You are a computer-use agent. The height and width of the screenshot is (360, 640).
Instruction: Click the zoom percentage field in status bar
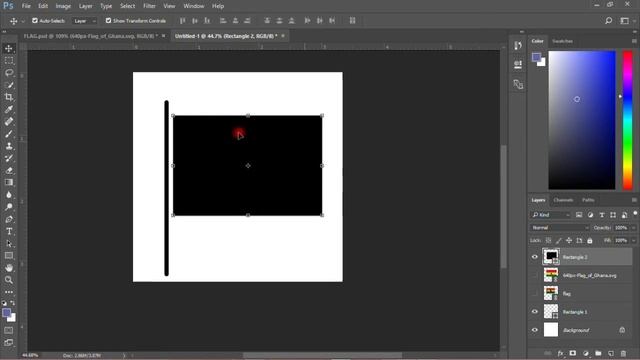(30, 356)
